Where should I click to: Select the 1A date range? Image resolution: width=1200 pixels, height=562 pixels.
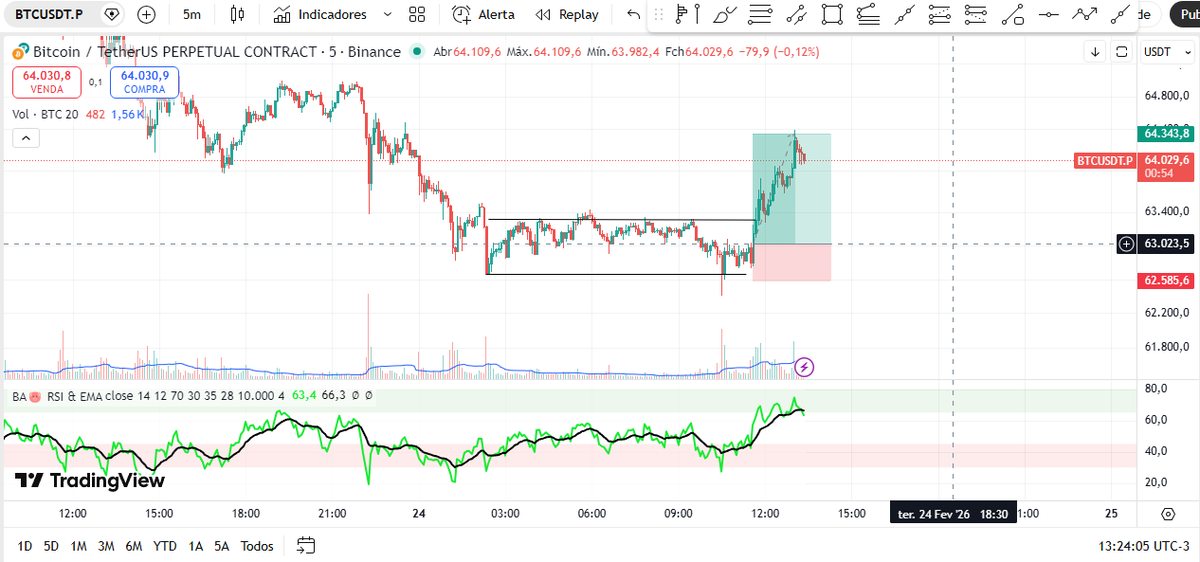[x=195, y=546]
